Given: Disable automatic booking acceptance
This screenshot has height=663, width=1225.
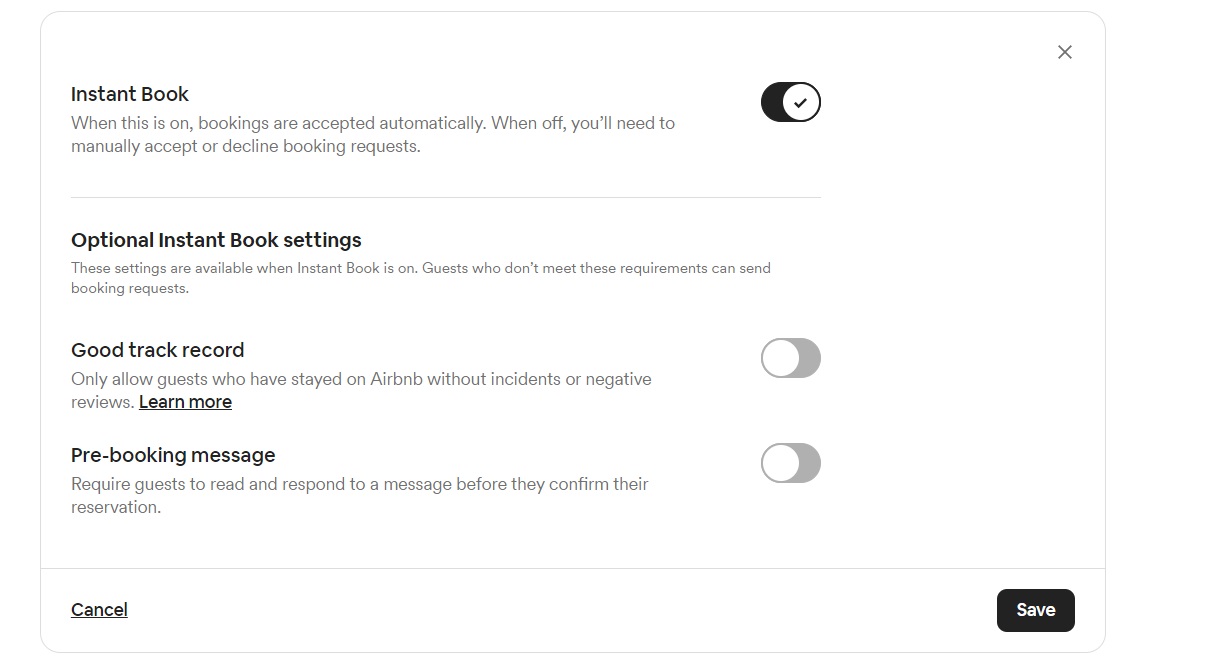Looking at the screenshot, I should pos(790,102).
